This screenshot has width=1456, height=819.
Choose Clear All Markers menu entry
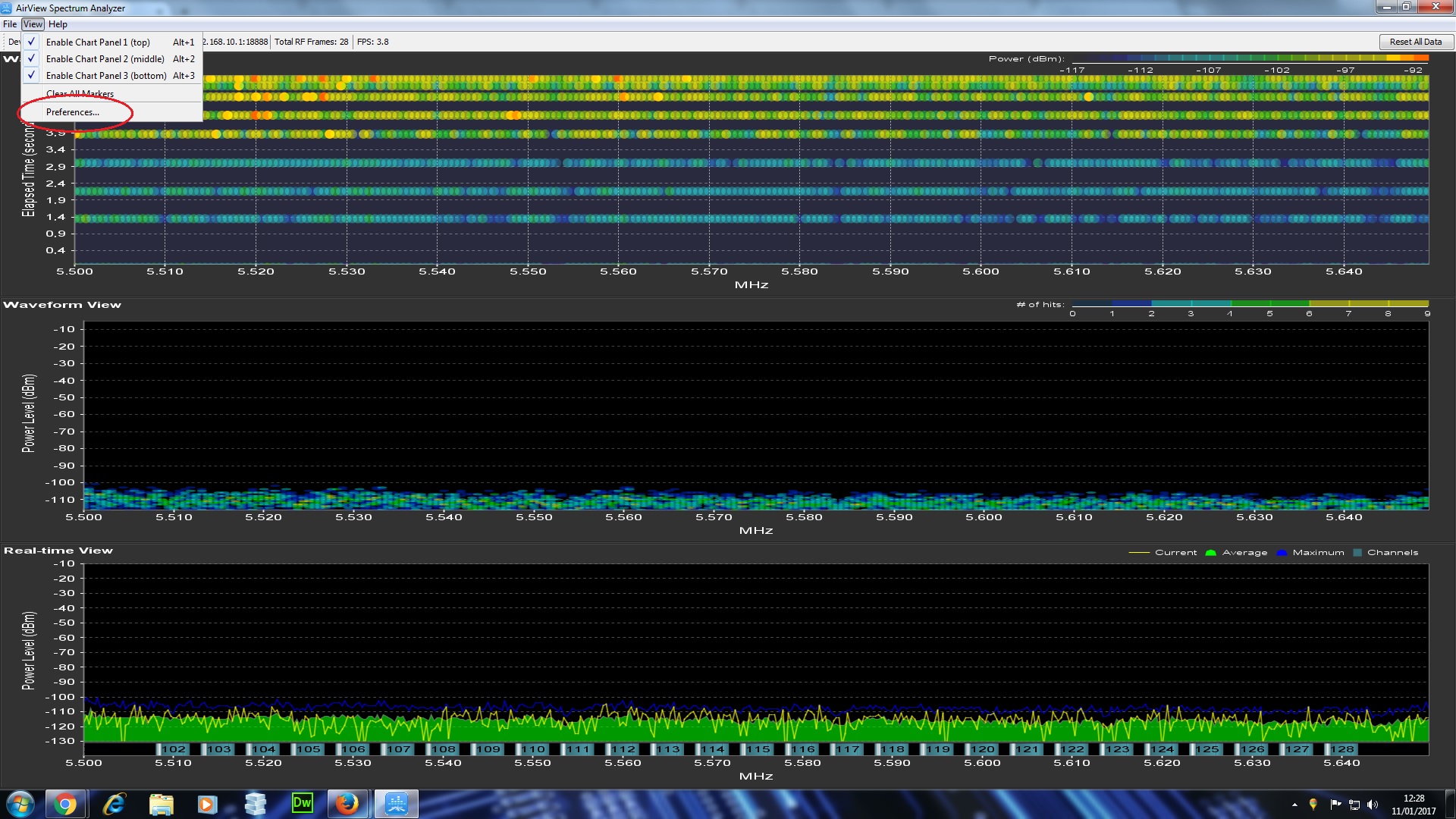80,94
